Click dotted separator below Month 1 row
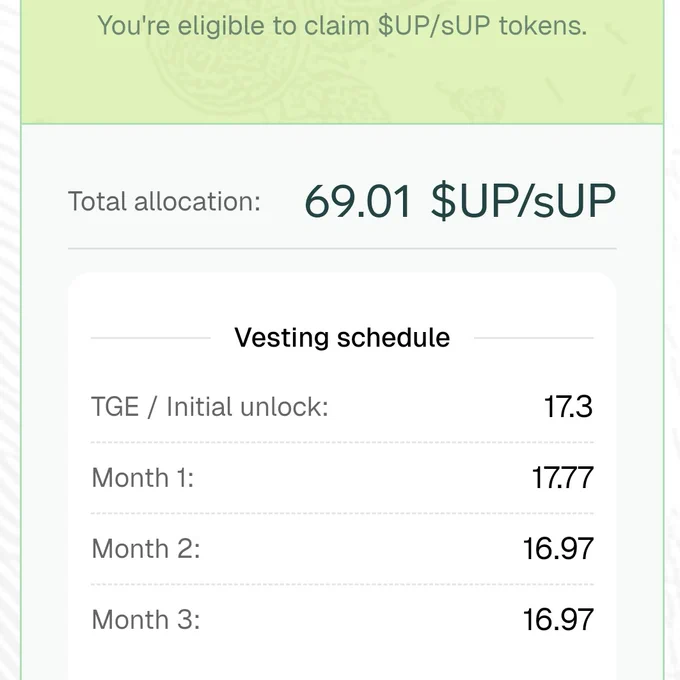Screen dimensions: 680x680 pyautogui.click(x=342, y=513)
